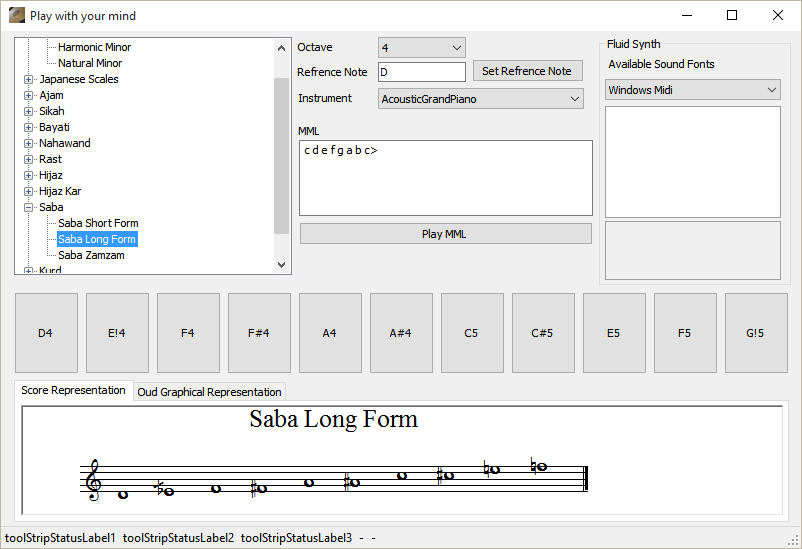Maximize the Play with your mind window
802x549 pixels.
coord(732,15)
